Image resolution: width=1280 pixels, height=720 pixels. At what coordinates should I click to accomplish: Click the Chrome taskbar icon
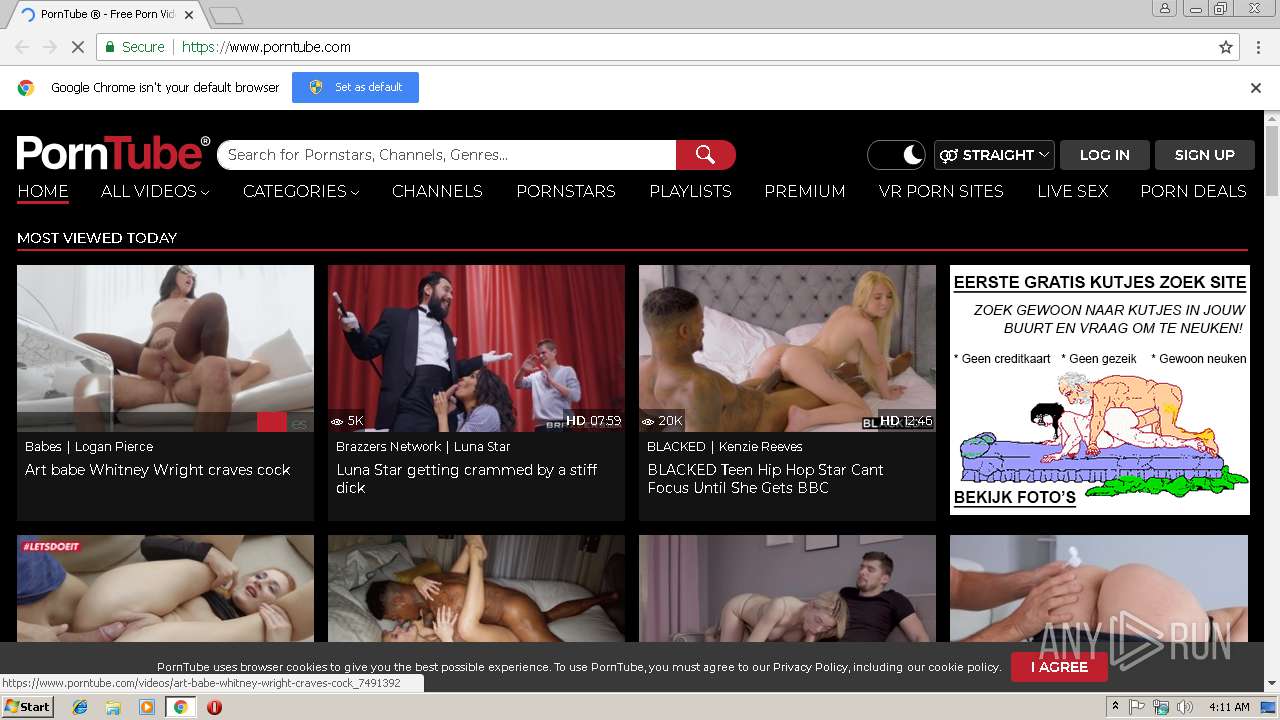[x=180, y=707]
